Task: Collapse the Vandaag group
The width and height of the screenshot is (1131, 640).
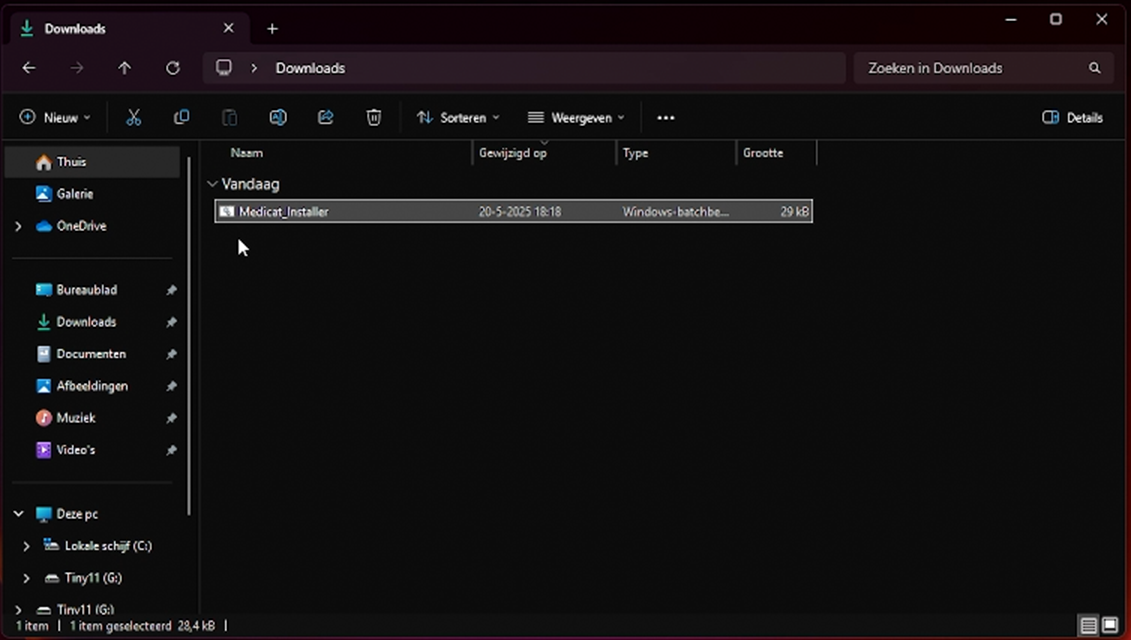Action: tap(212, 184)
